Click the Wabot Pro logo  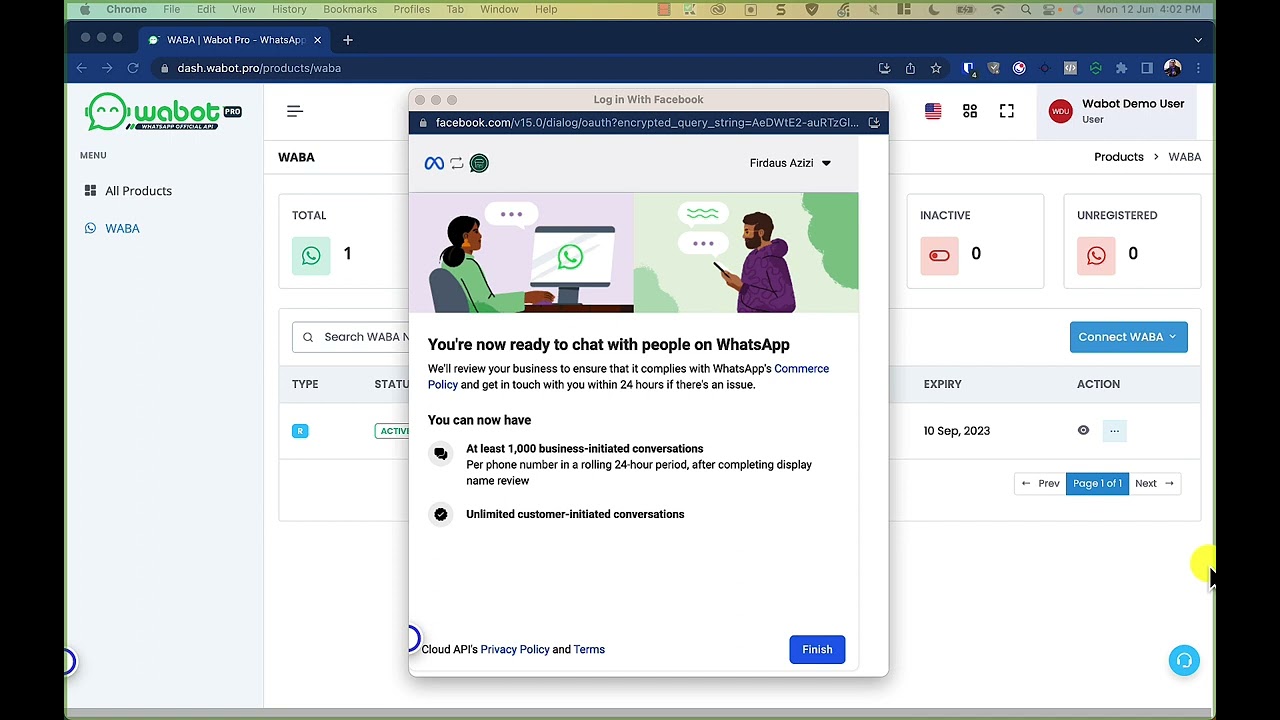(x=163, y=112)
